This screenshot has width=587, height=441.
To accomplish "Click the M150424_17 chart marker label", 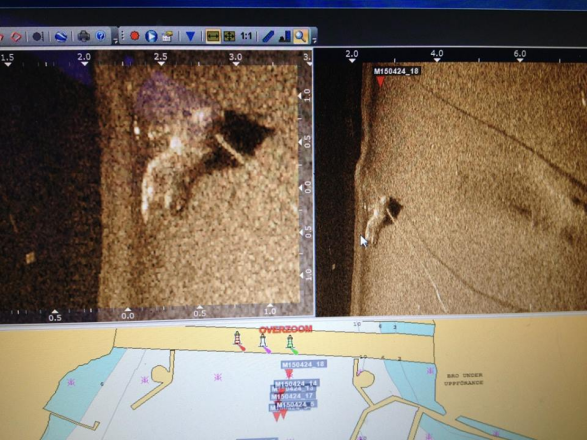I will [292, 396].
